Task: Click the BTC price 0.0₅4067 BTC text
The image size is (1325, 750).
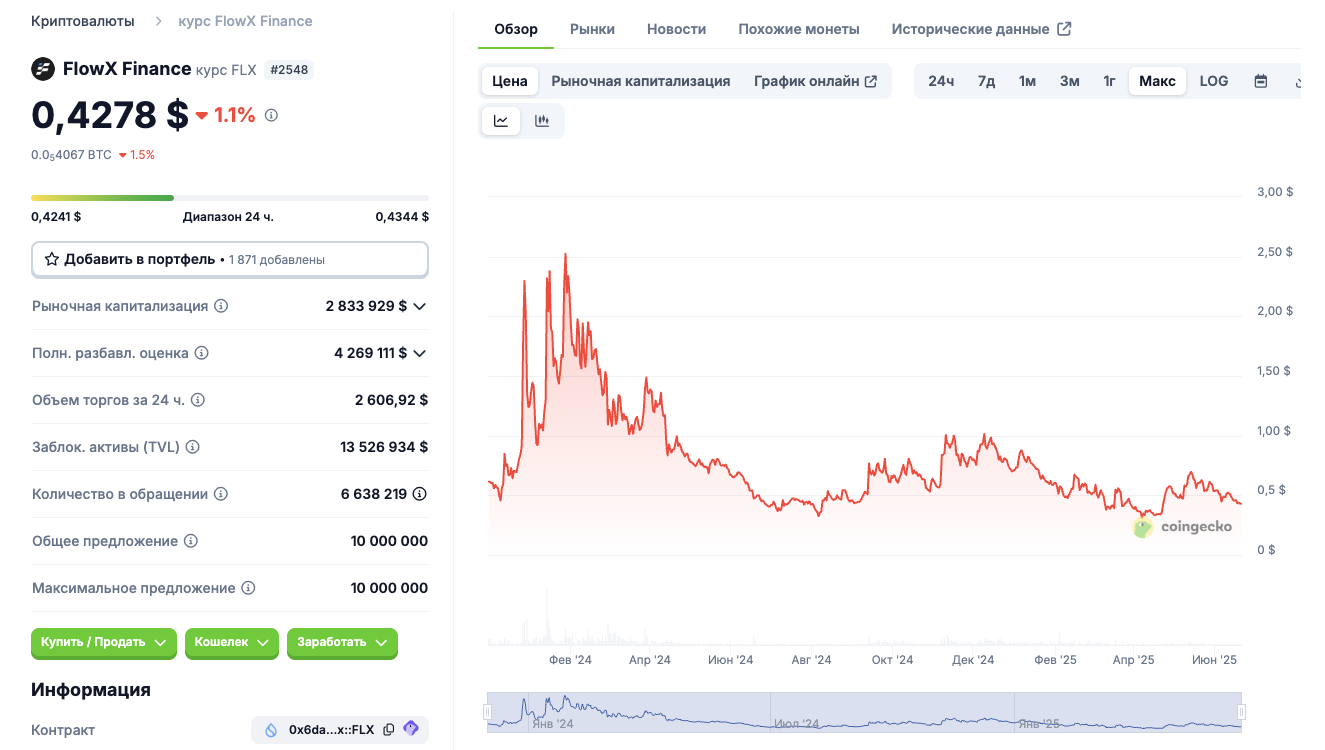Action: 71,155
